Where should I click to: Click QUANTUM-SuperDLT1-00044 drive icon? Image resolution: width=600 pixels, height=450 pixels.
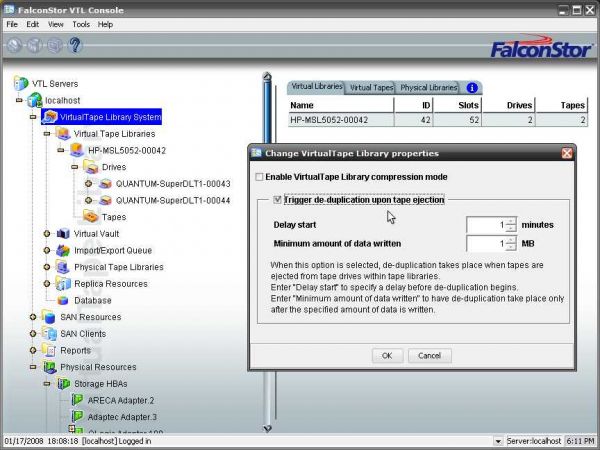[105, 201]
